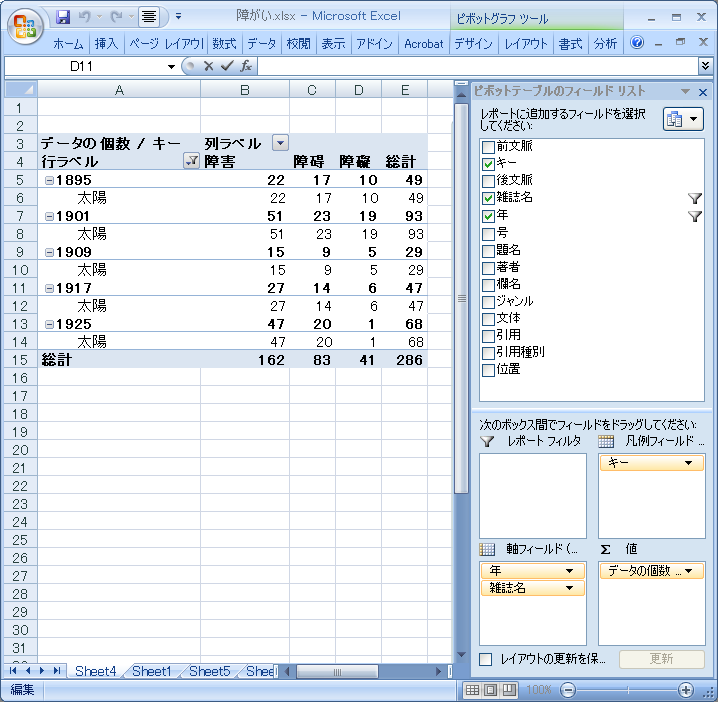Click the Office button
This screenshot has width=718, height=702.
pos(25,24)
